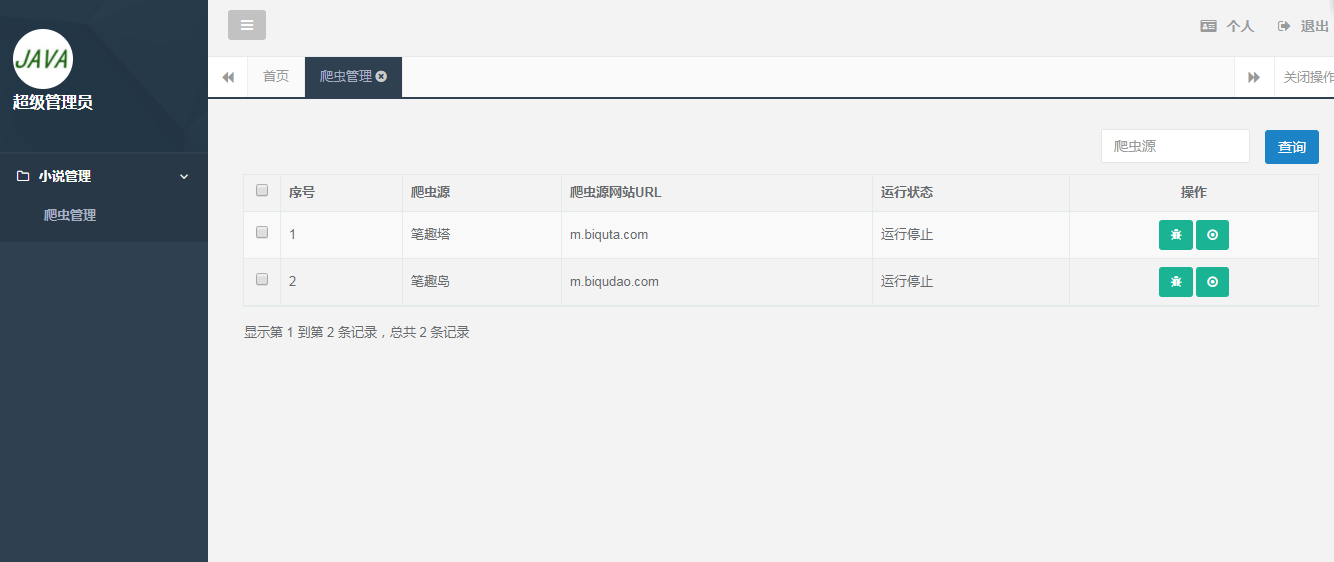Check the checkbox for row 2 笔趣岛
The height and width of the screenshot is (562, 1334).
coord(262,280)
